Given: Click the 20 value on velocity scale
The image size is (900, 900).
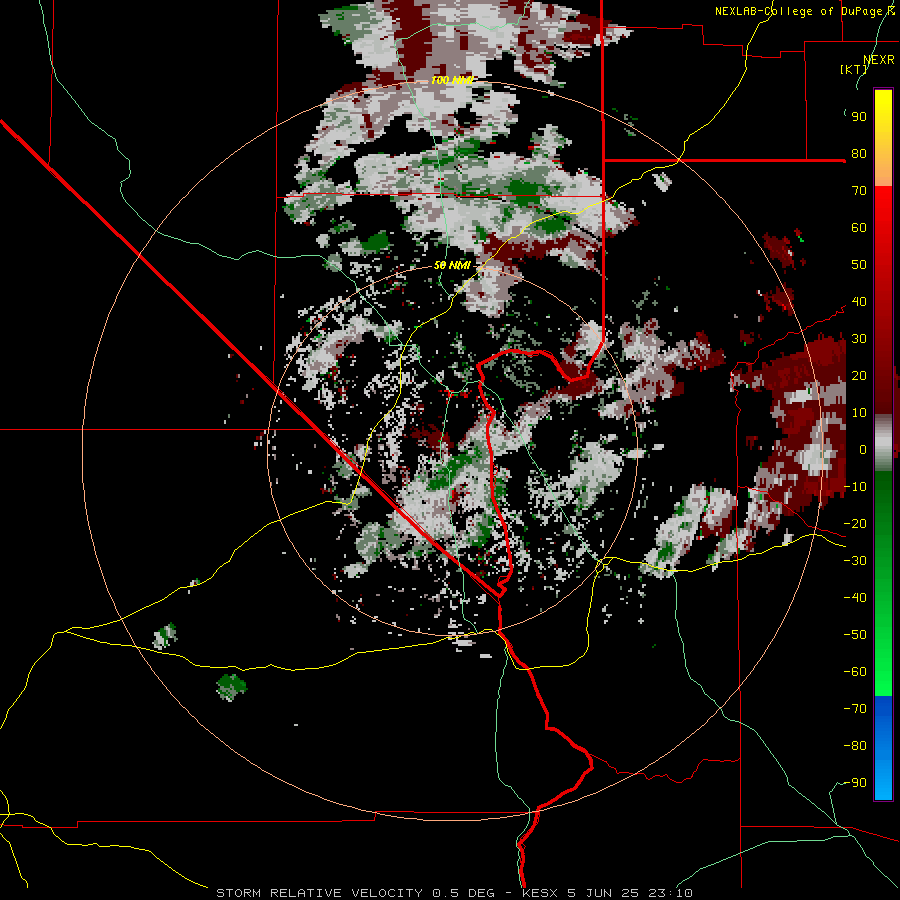Looking at the screenshot, I should (x=859, y=376).
